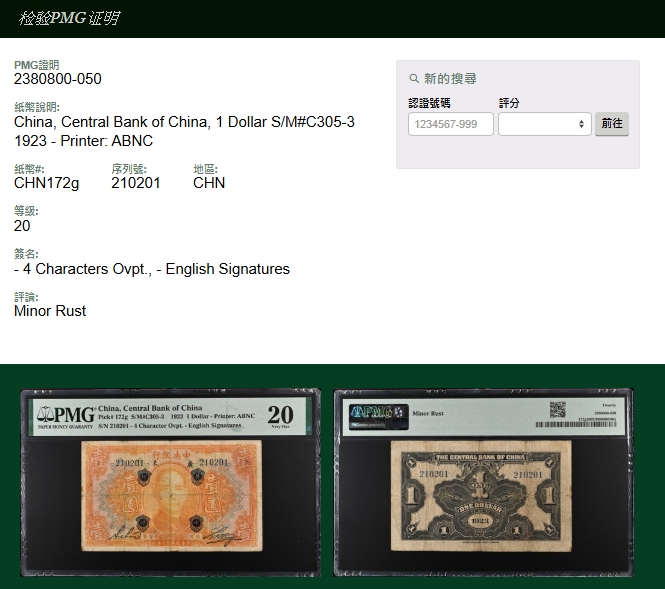
Task: Click the Central Bank of China description
Action: point(184,122)
